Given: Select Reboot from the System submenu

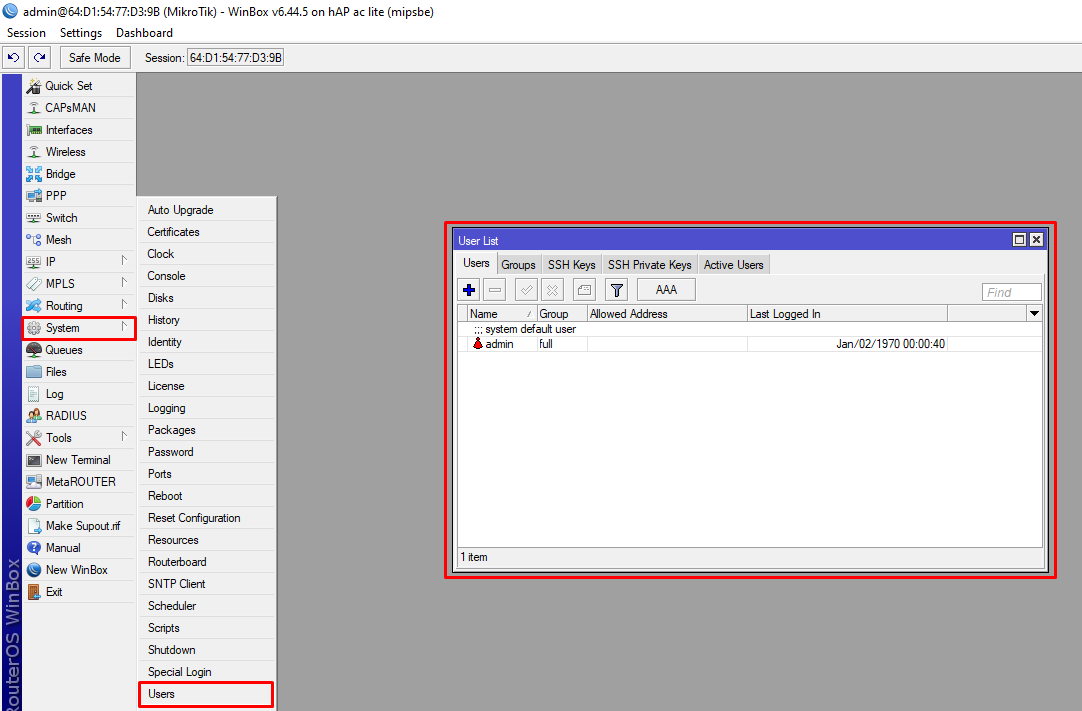Looking at the screenshot, I should (165, 496).
